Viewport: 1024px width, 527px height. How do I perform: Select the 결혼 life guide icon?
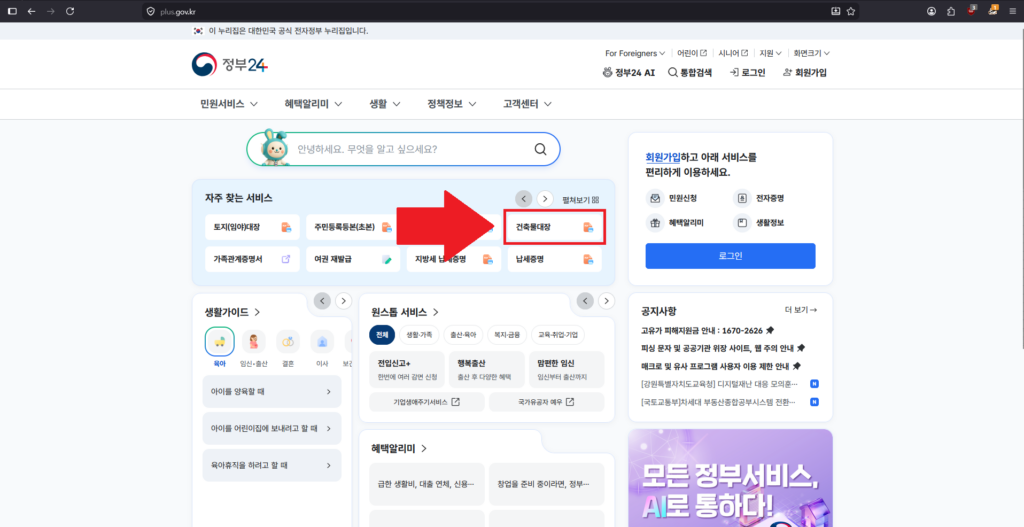point(288,342)
